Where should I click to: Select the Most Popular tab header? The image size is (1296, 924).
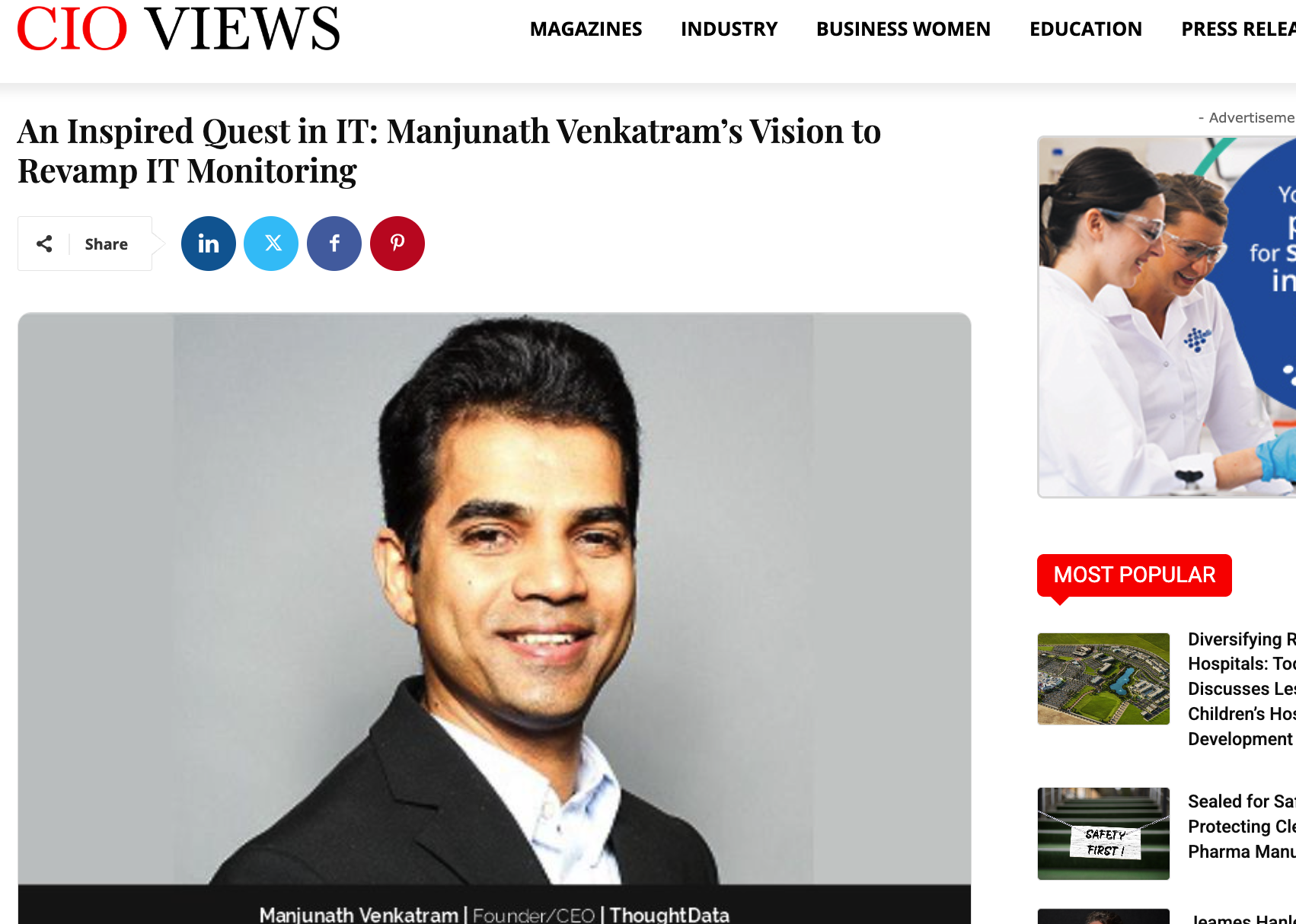1134,575
